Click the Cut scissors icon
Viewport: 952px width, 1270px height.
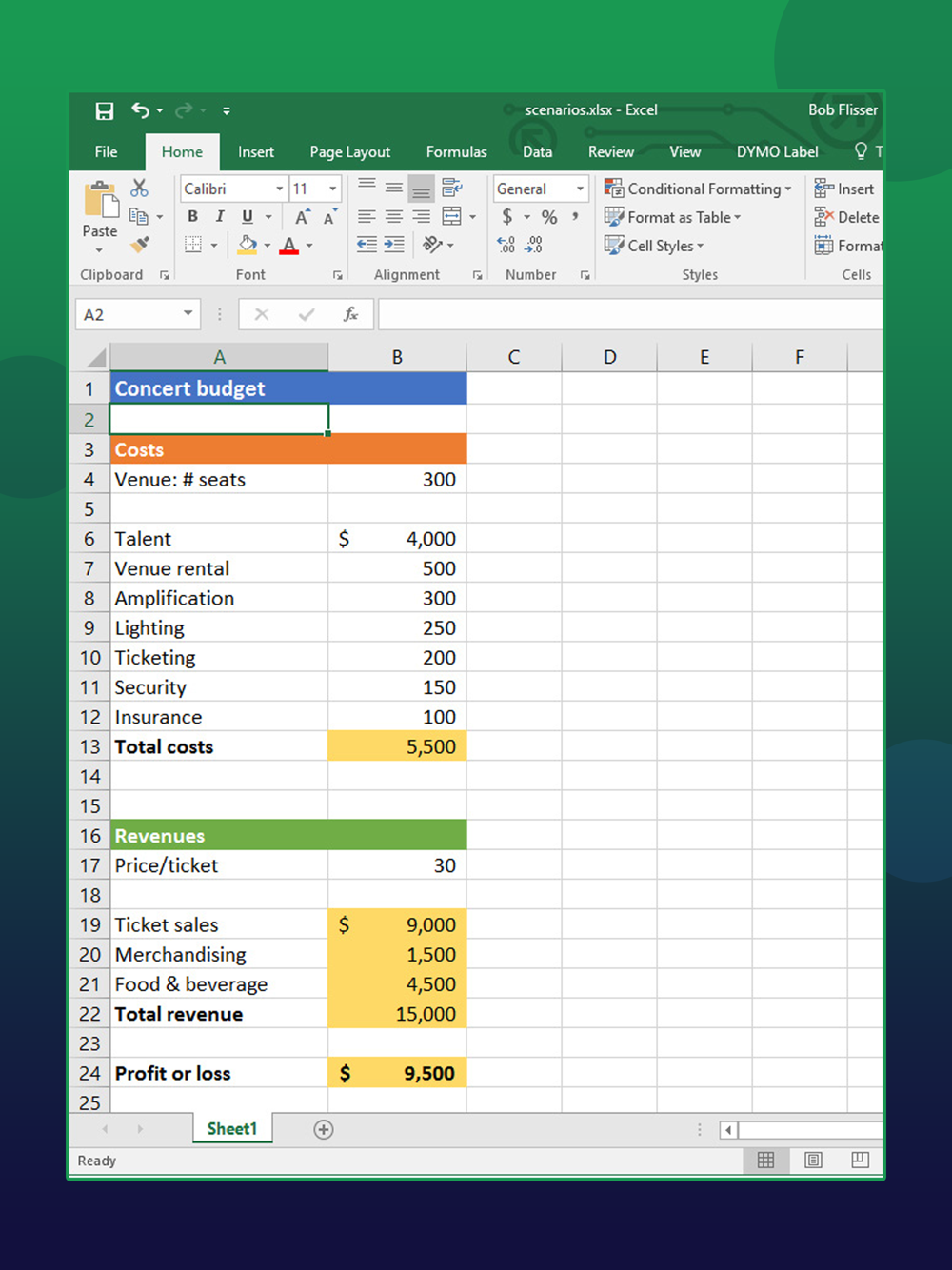pos(140,188)
